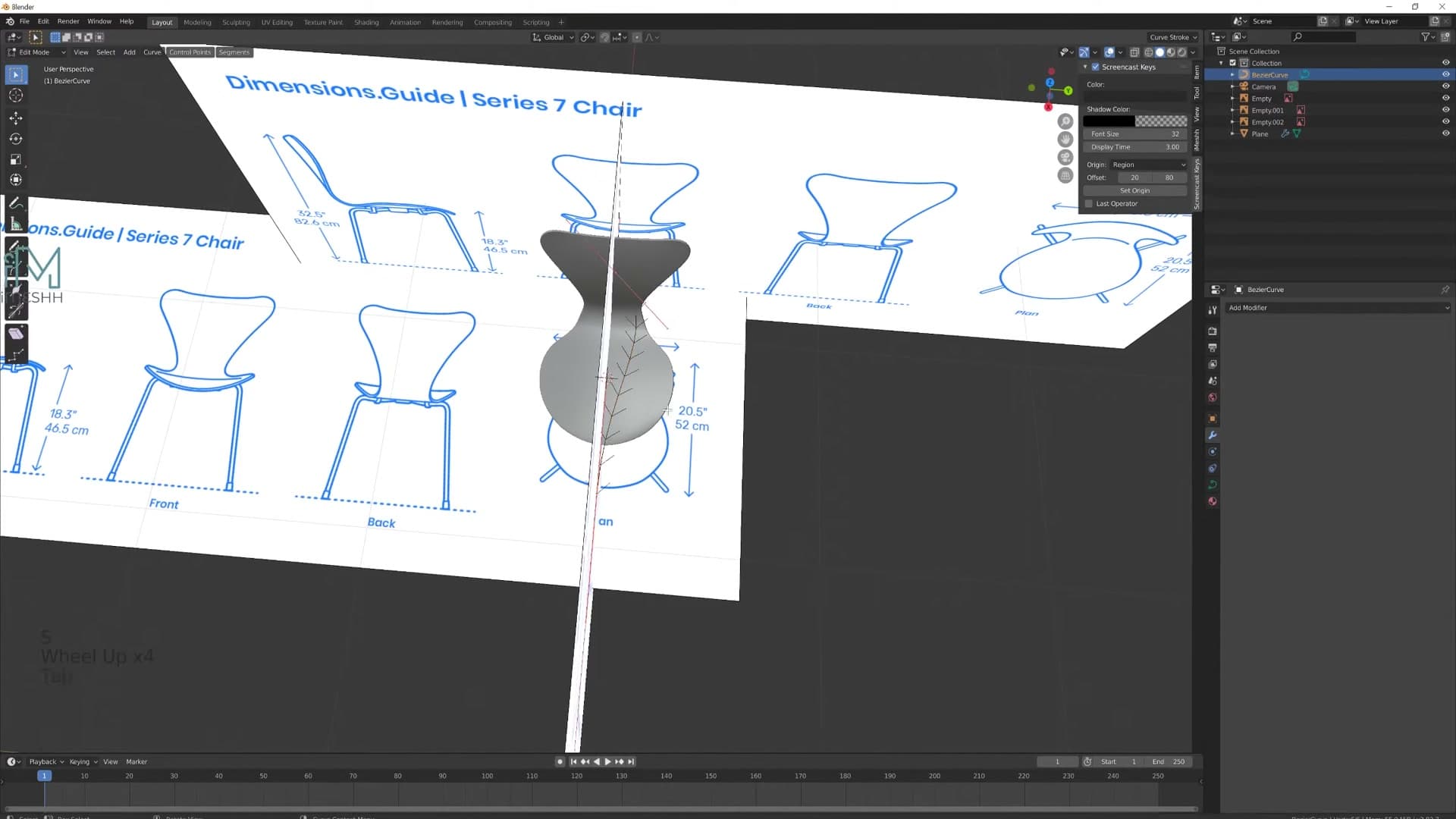Screen dimensions: 1456x819
Task: Adjust the Font Size slider
Action: pos(1134,134)
